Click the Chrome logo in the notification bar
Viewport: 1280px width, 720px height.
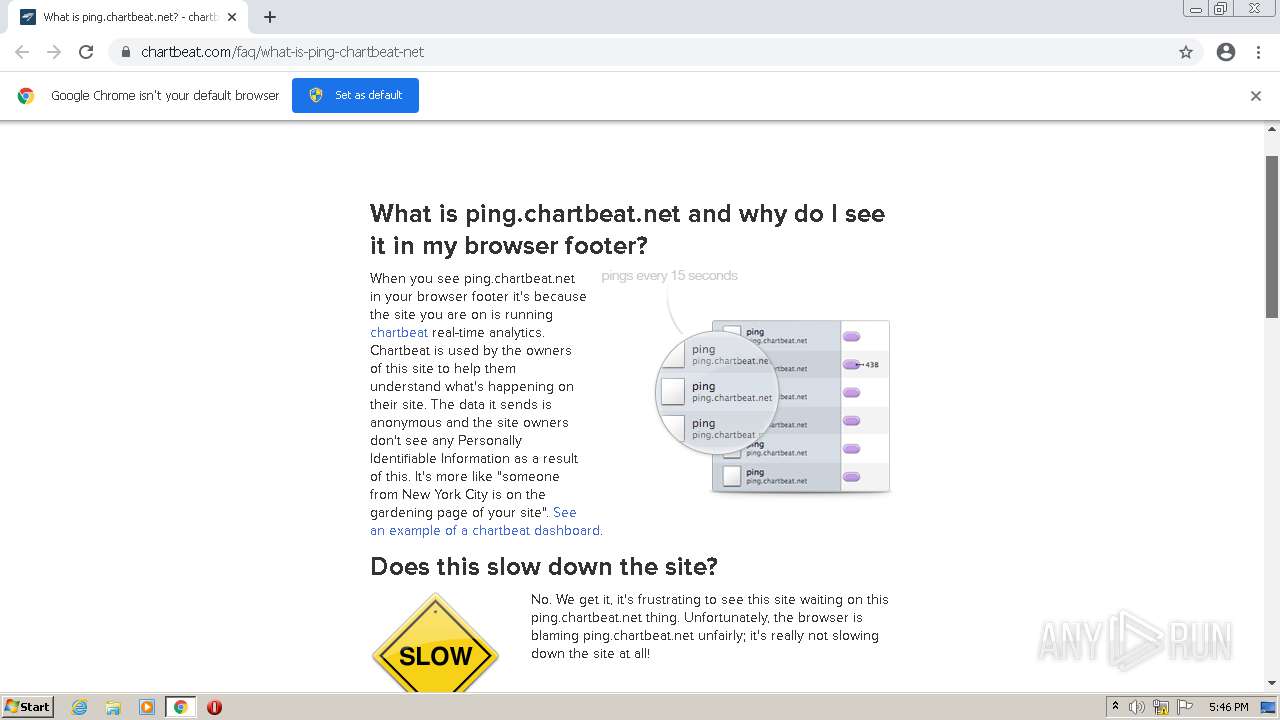coord(26,96)
